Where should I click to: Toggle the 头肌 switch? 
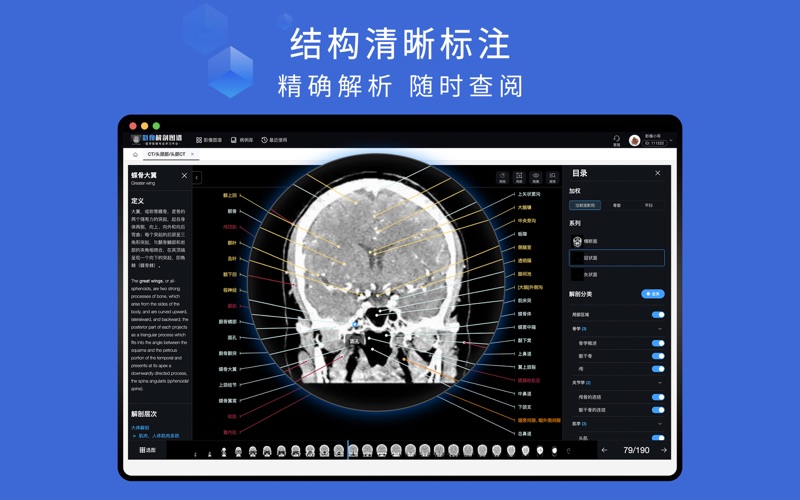[x=658, y=438]
